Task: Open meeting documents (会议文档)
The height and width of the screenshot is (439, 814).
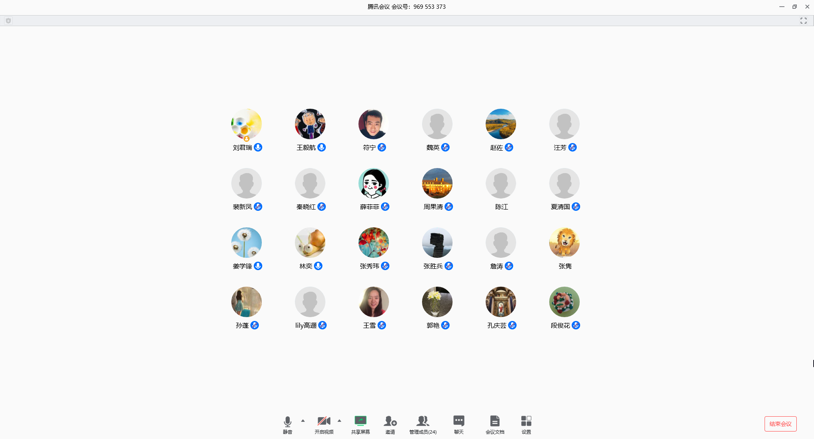Action: click(494, 424)
